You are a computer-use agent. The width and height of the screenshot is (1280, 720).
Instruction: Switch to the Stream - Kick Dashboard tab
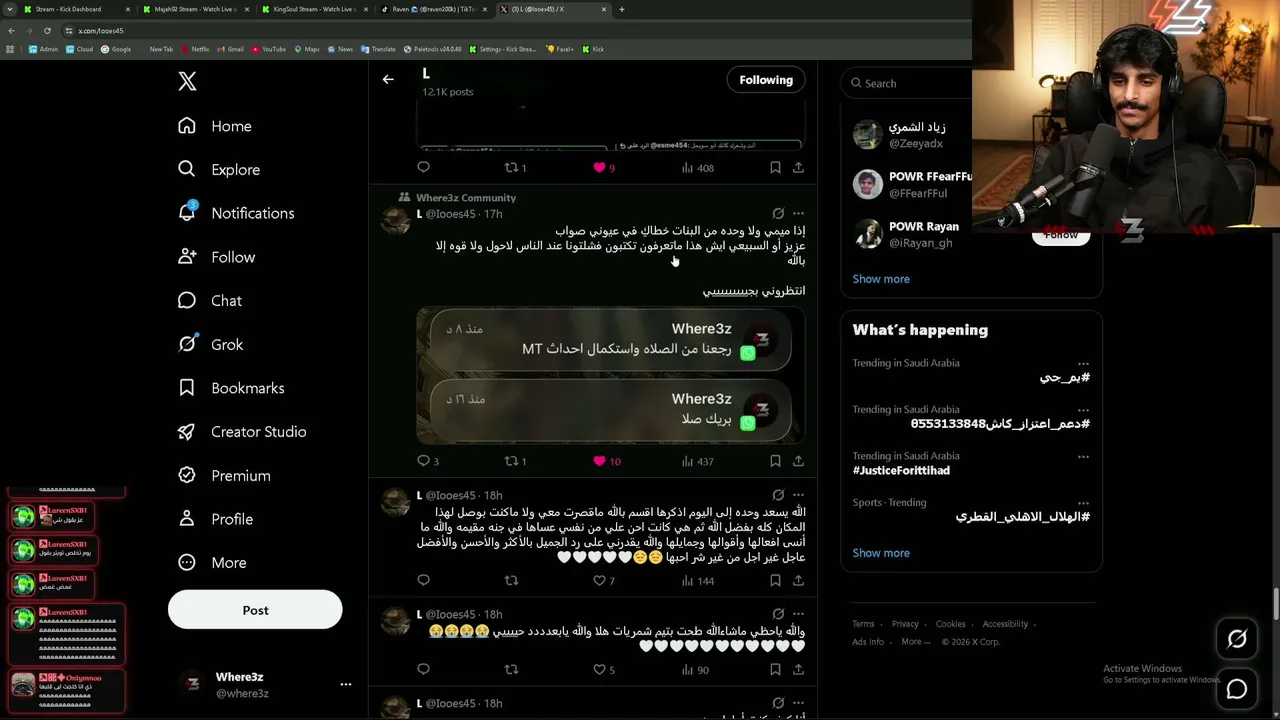click(74, 9)
